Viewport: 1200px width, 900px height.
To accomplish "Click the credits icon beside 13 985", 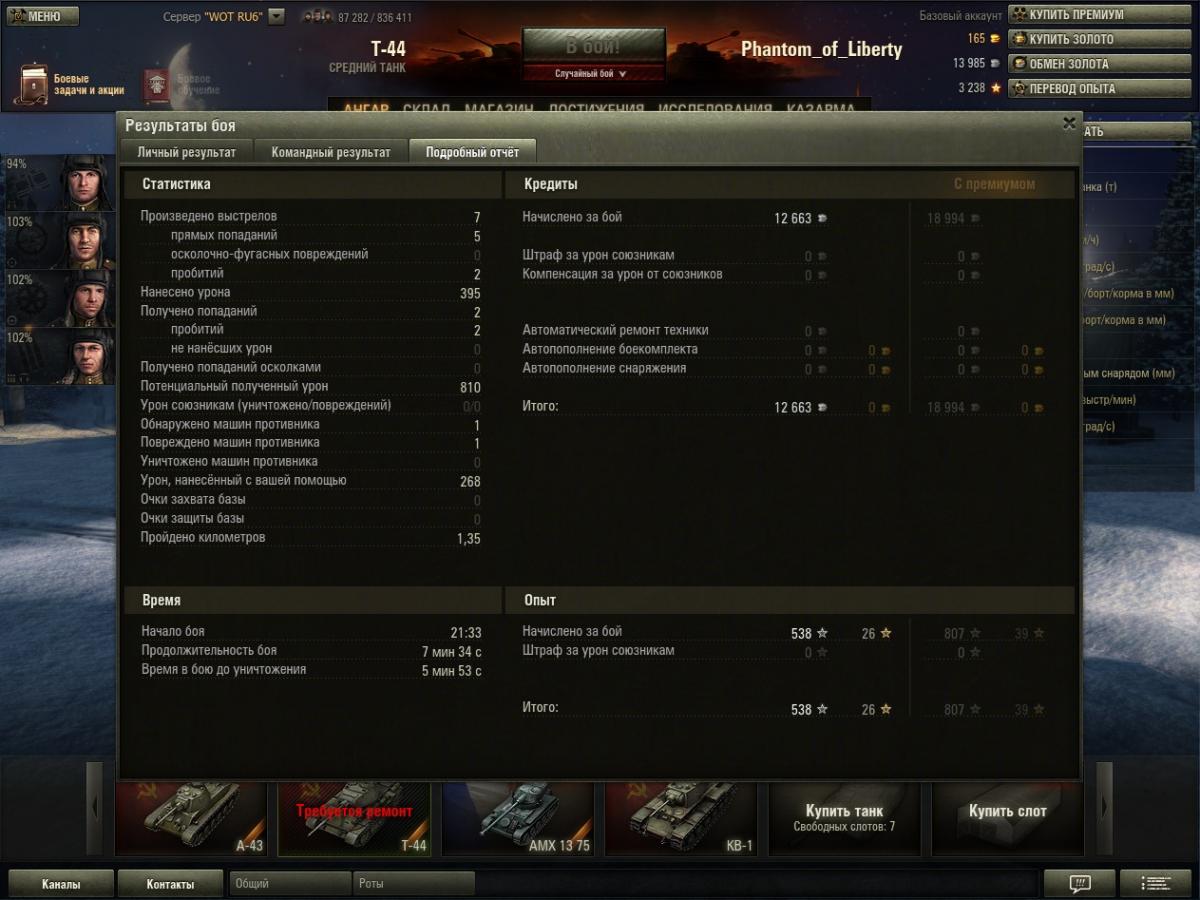I will coord(994,64).
